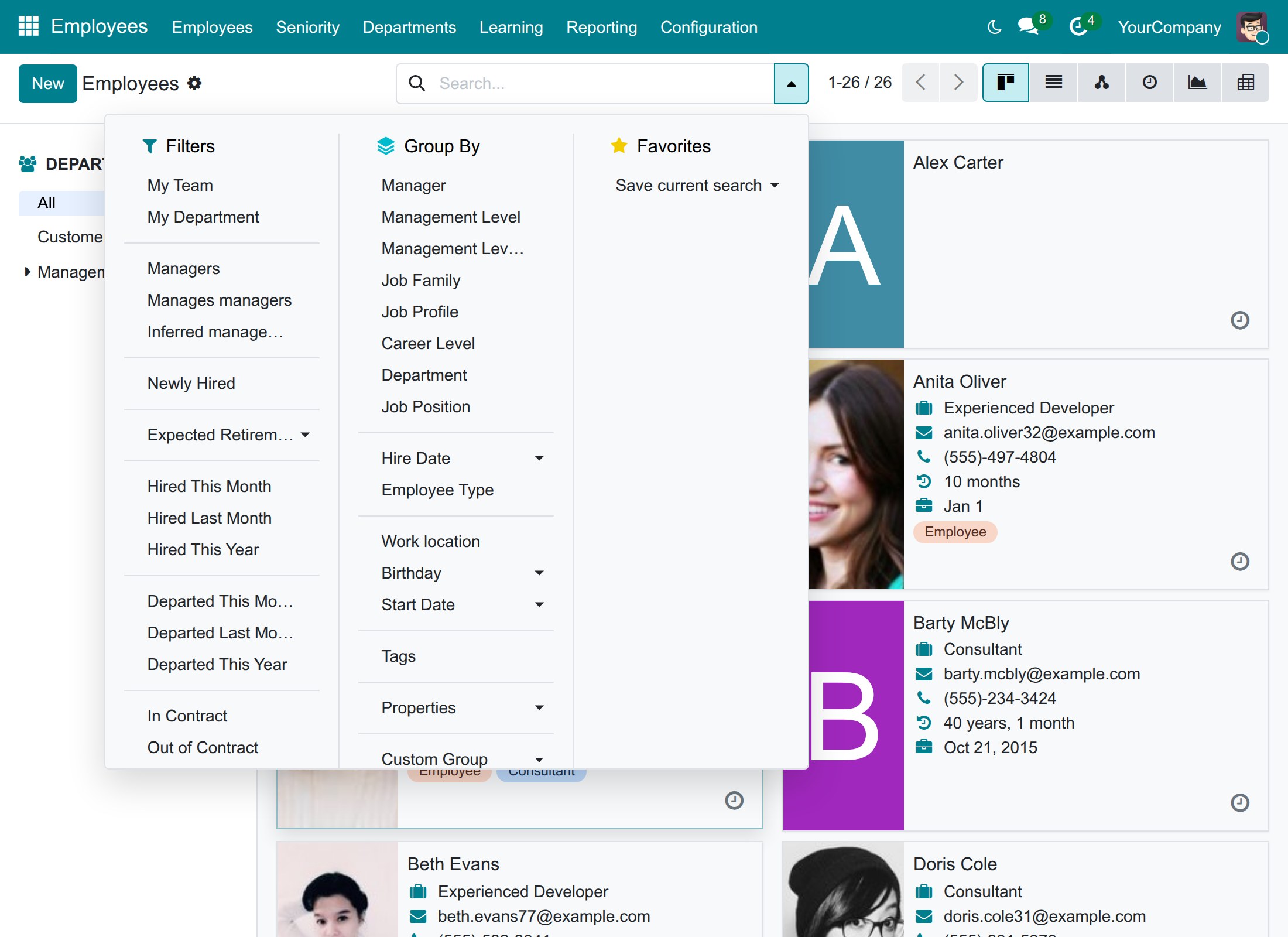Open the apps grid menu icon
Image resolution: width=1288 pixels, height=937 pixels.
pos(28,26)
